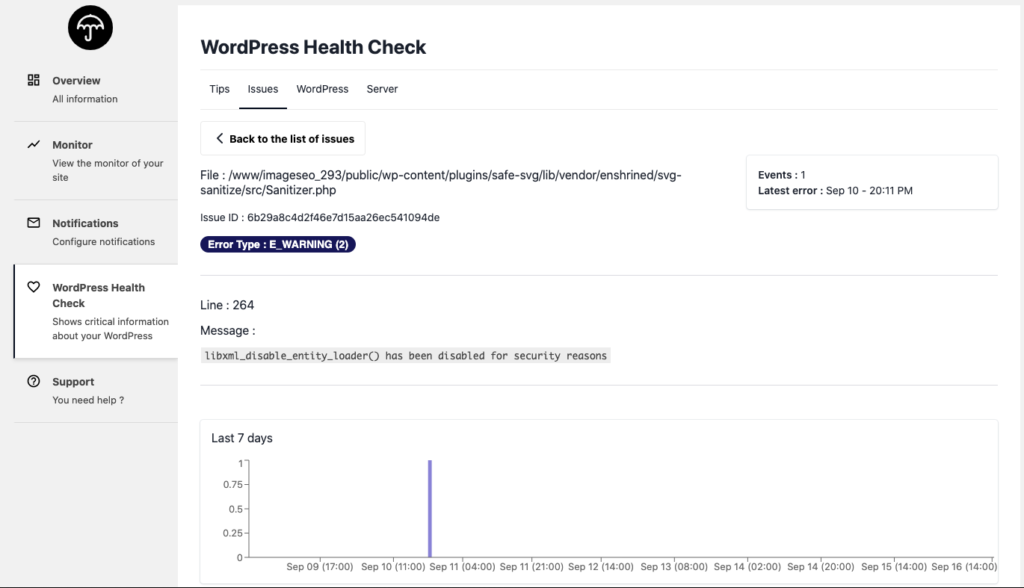Viewport: 1024px width, 588px height.
Task: Click the 'All information' subtitle
Action: [85, 99]
